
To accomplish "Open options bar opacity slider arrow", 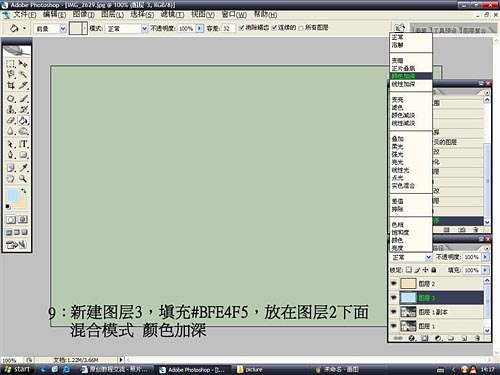I will click(x=199, y=28).
